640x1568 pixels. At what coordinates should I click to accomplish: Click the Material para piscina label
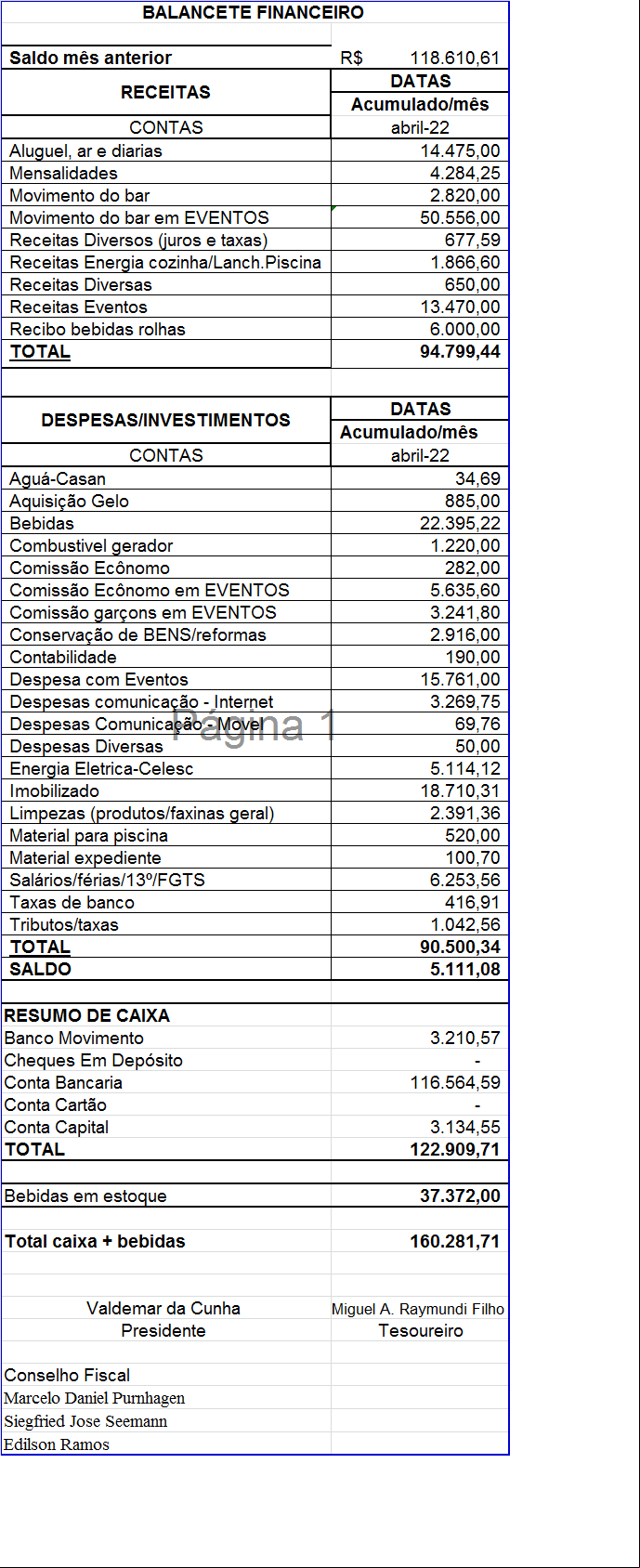click(x=88, y=835)
